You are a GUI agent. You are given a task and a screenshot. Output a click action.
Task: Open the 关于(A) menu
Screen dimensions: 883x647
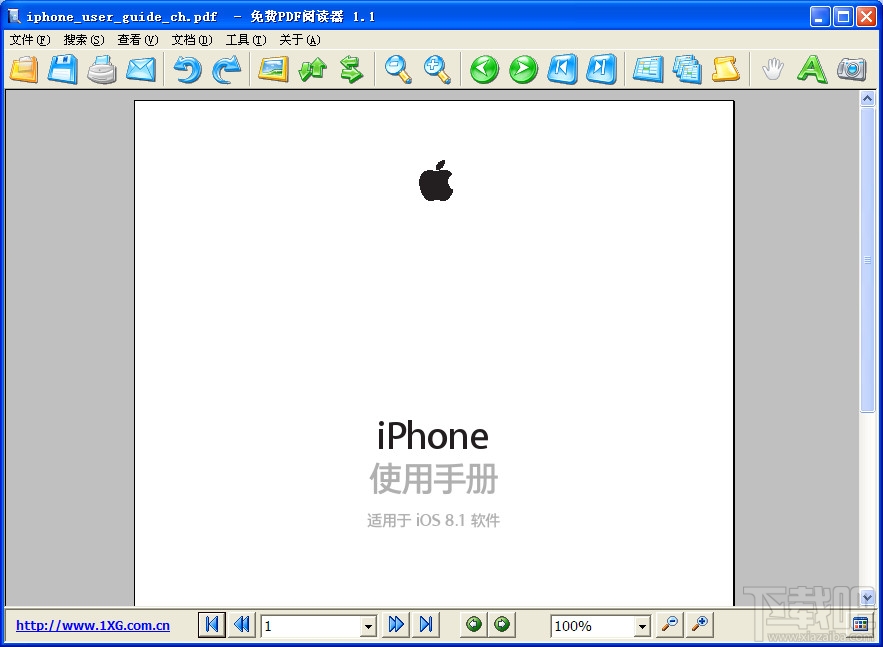[x=300, y=40]
